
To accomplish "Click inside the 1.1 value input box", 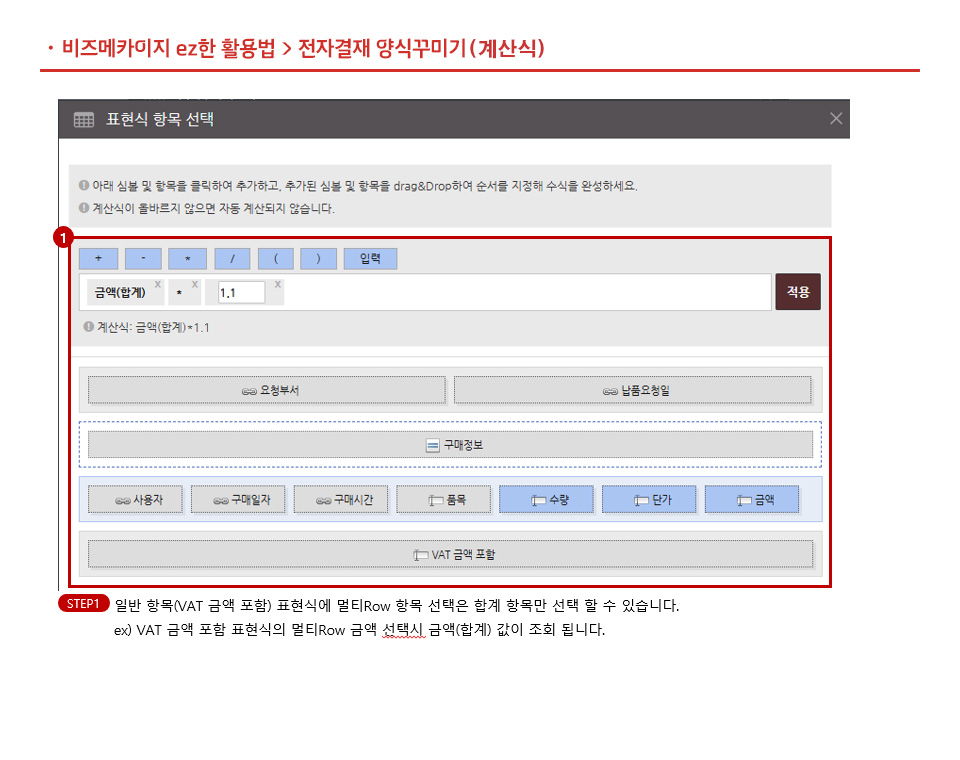I will coord(243,291).
